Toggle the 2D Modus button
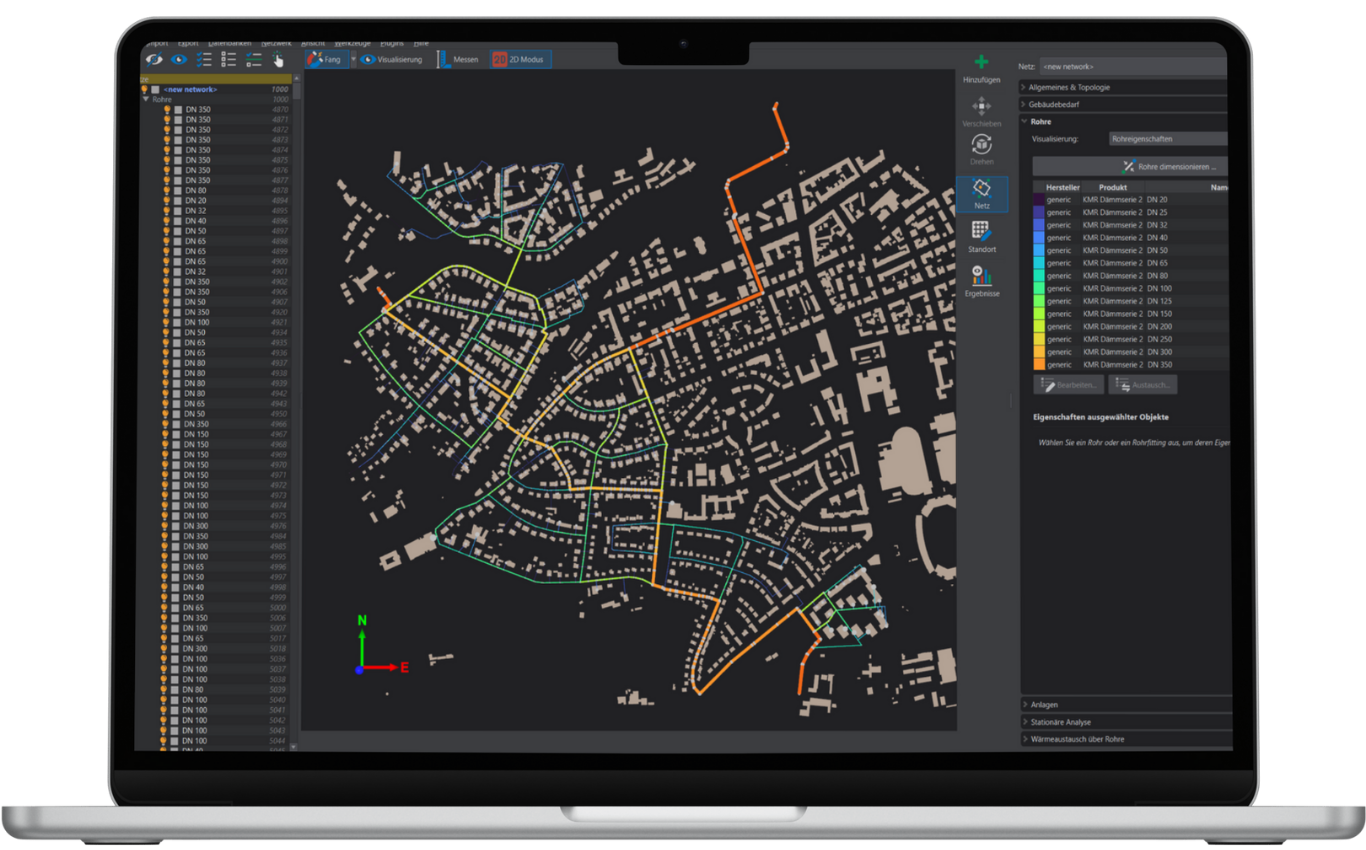This screenshot has width=1366, height=850. pyautogui.click(x=519, y=60)
